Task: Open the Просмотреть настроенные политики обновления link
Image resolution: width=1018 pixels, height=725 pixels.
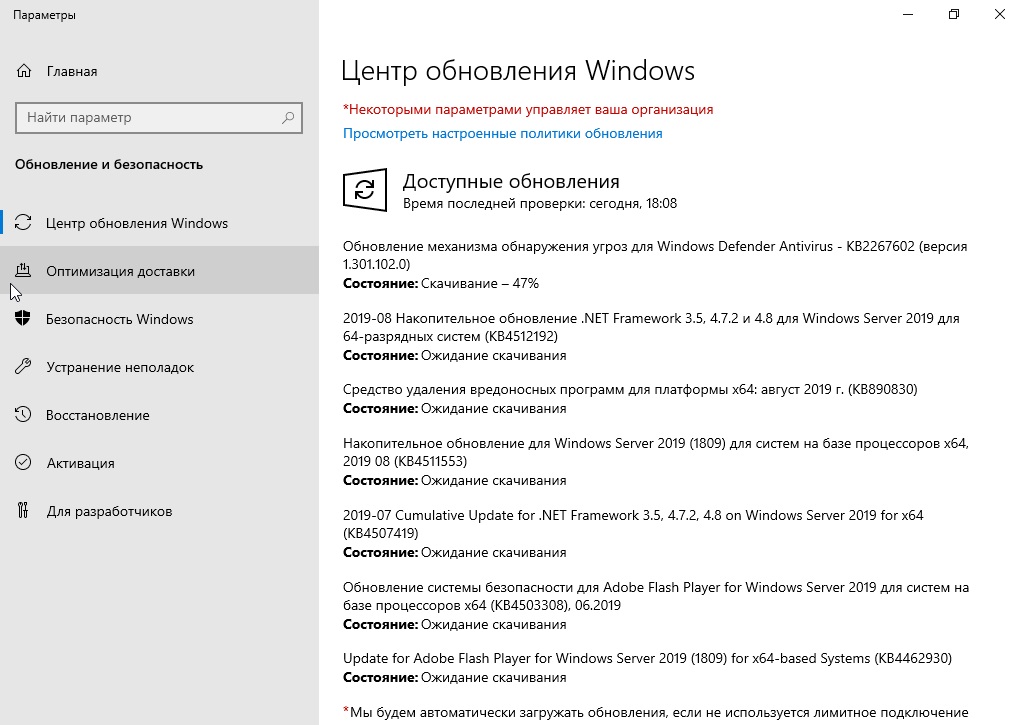Action: [502, 133]
